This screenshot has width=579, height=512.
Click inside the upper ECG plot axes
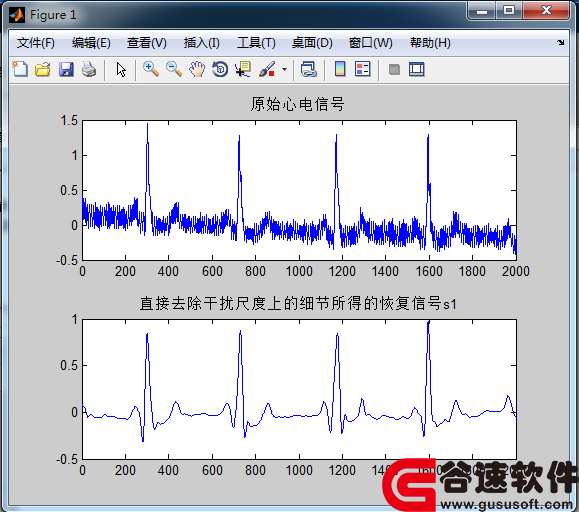(299, 190)
